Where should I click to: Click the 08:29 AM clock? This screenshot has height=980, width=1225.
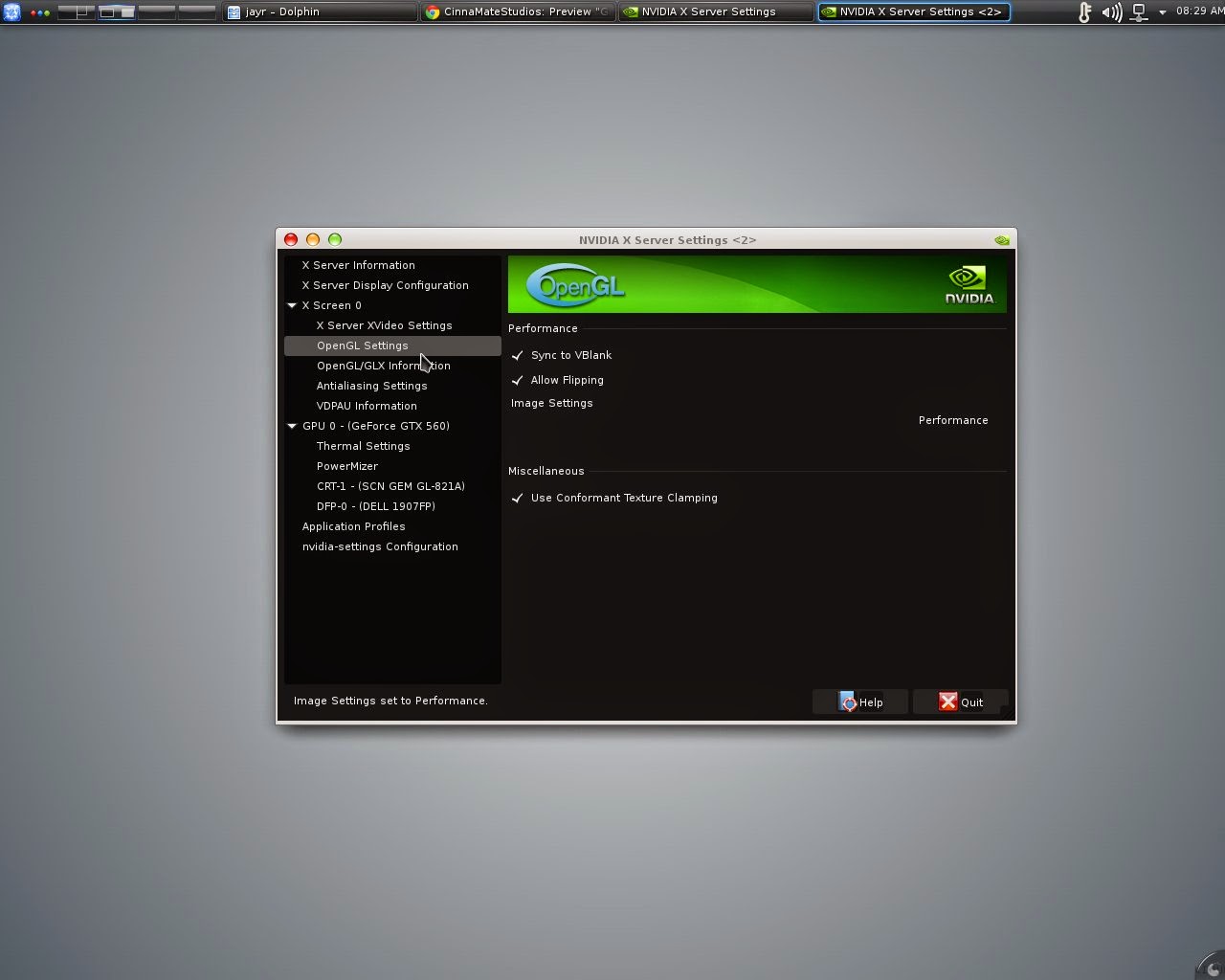[1199, 11]
